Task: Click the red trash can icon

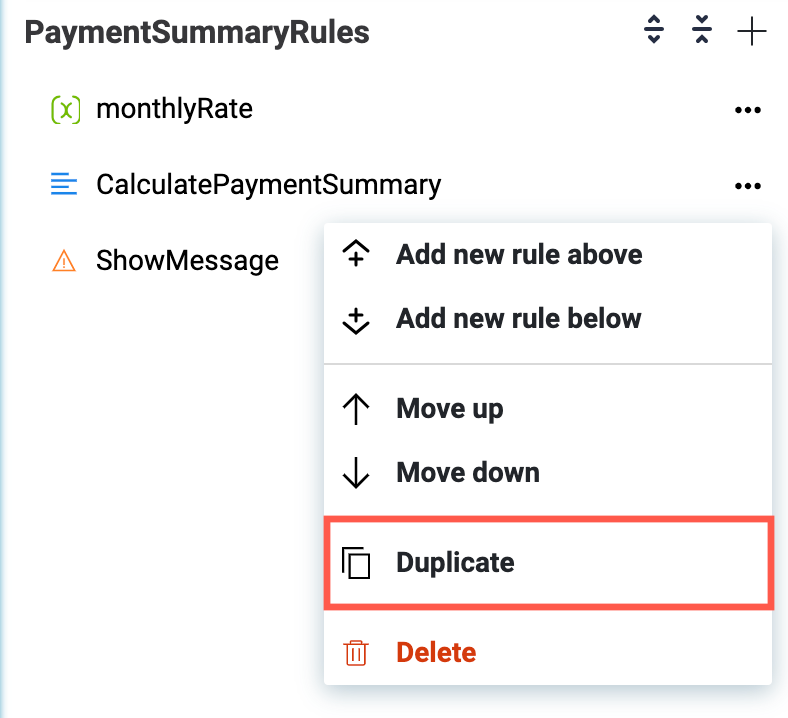Action: point(356,653)
